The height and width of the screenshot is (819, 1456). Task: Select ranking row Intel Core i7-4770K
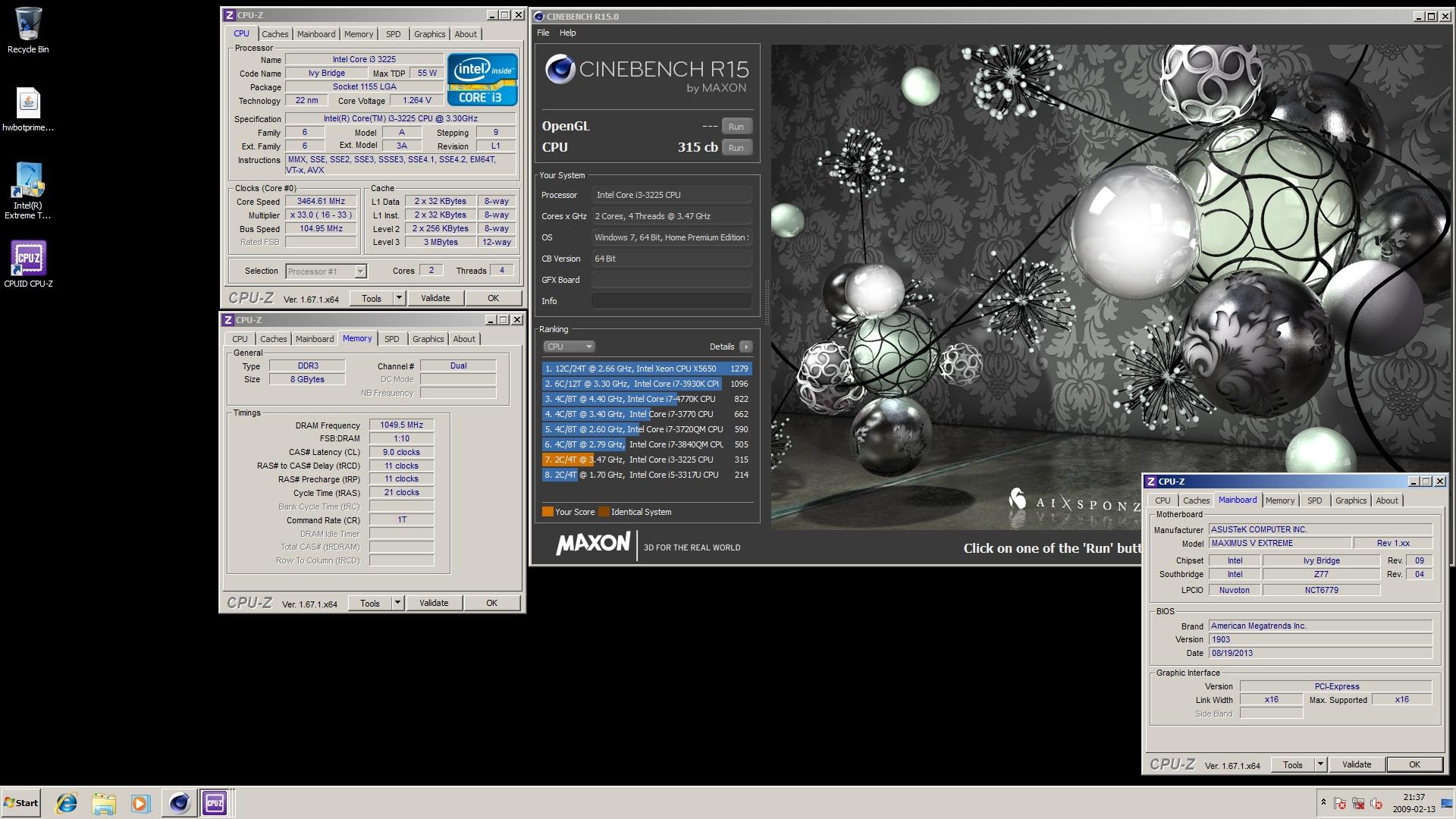click(x=647, y=399)
